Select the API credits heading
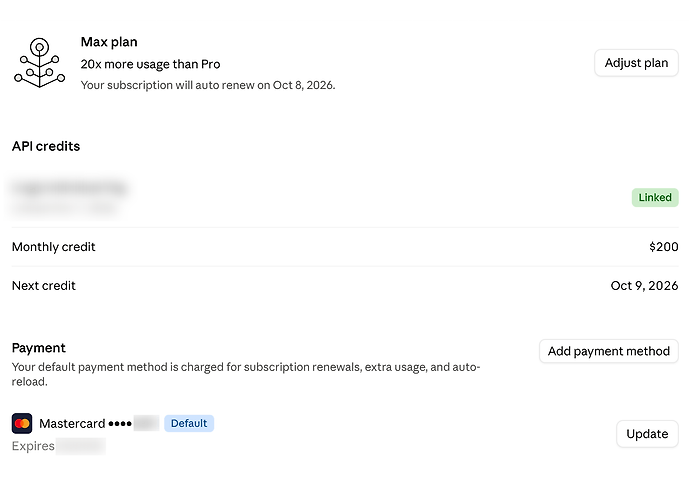The height and width of the screenshot is (478, 690). click(x=46, y=146)
